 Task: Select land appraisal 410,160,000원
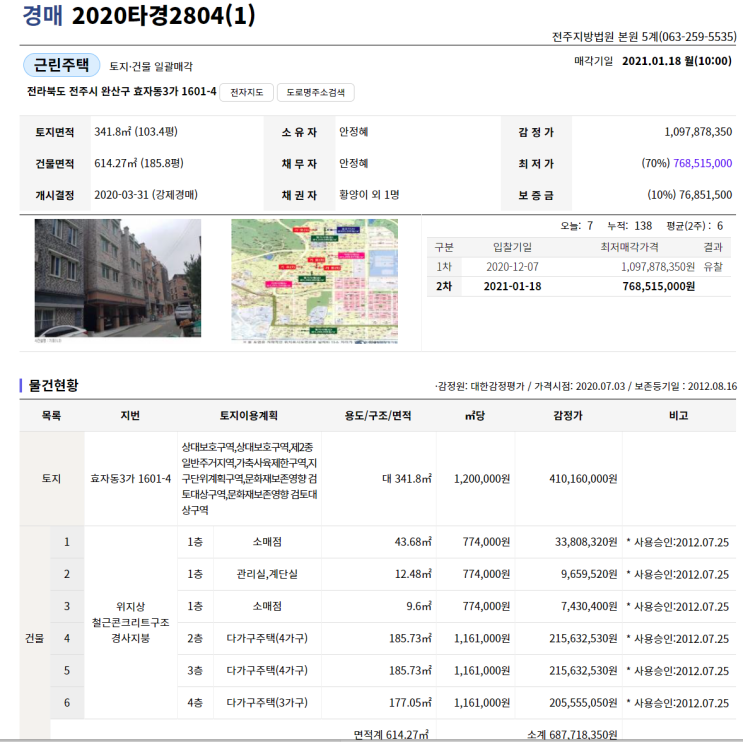click(x=583, y=479)
